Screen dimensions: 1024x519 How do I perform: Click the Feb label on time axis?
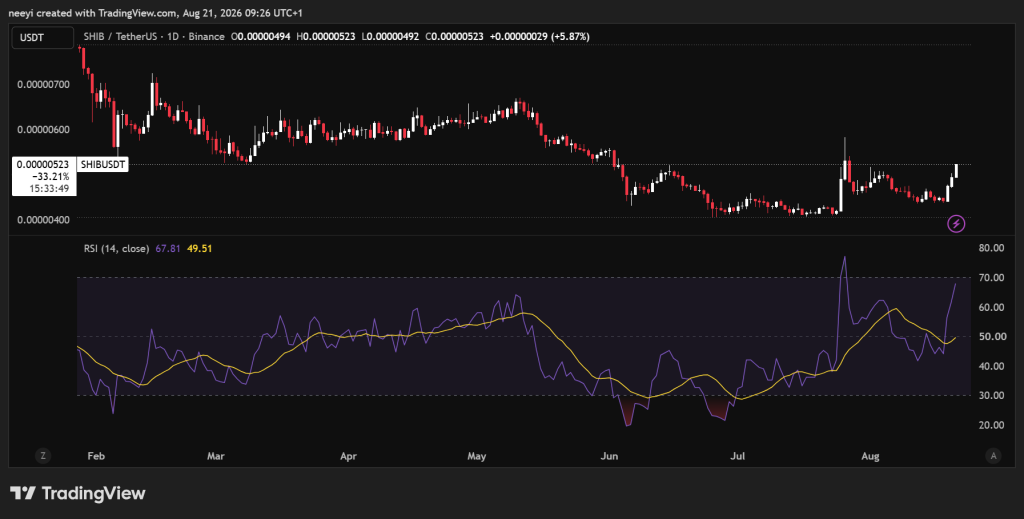click(x=96, y=456)
